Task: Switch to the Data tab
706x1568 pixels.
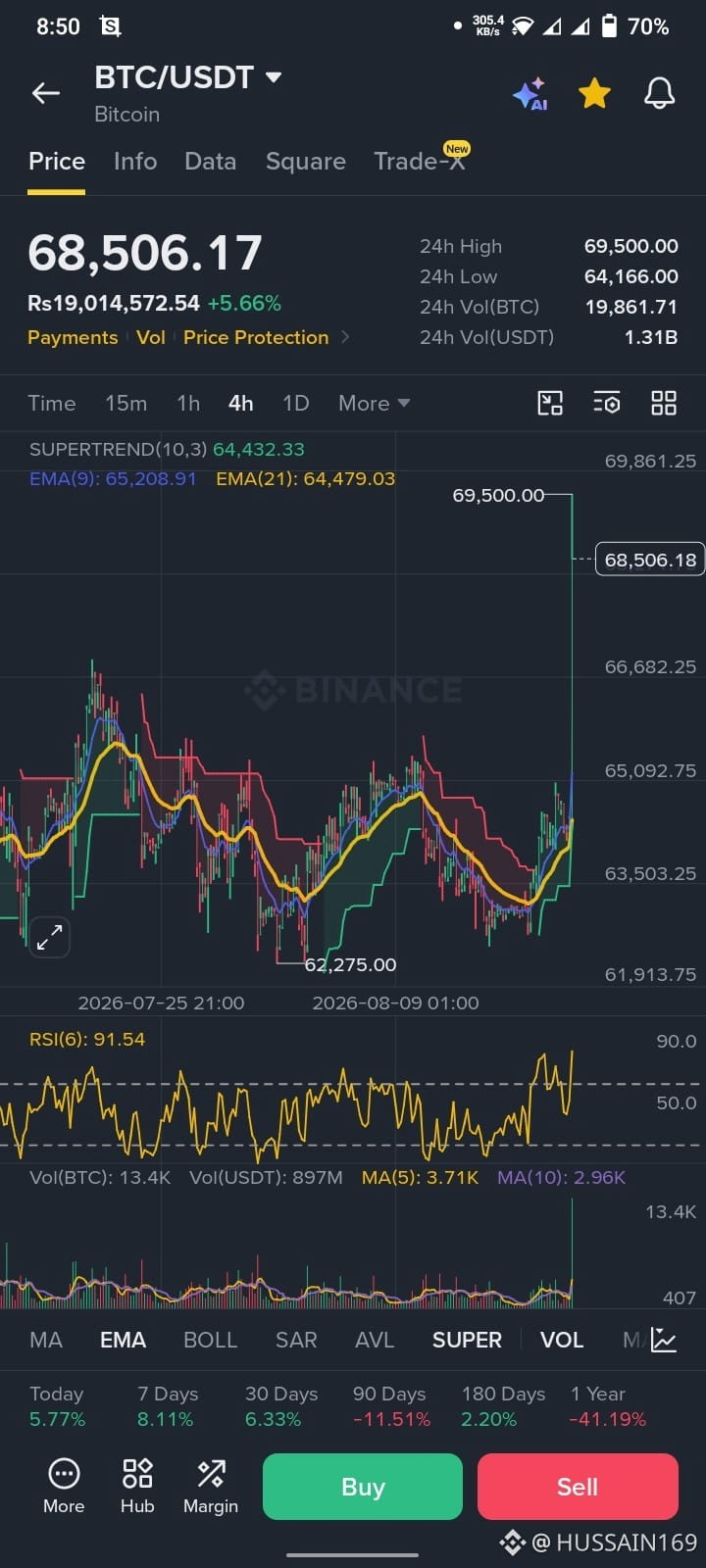Action: click(211, 162)
